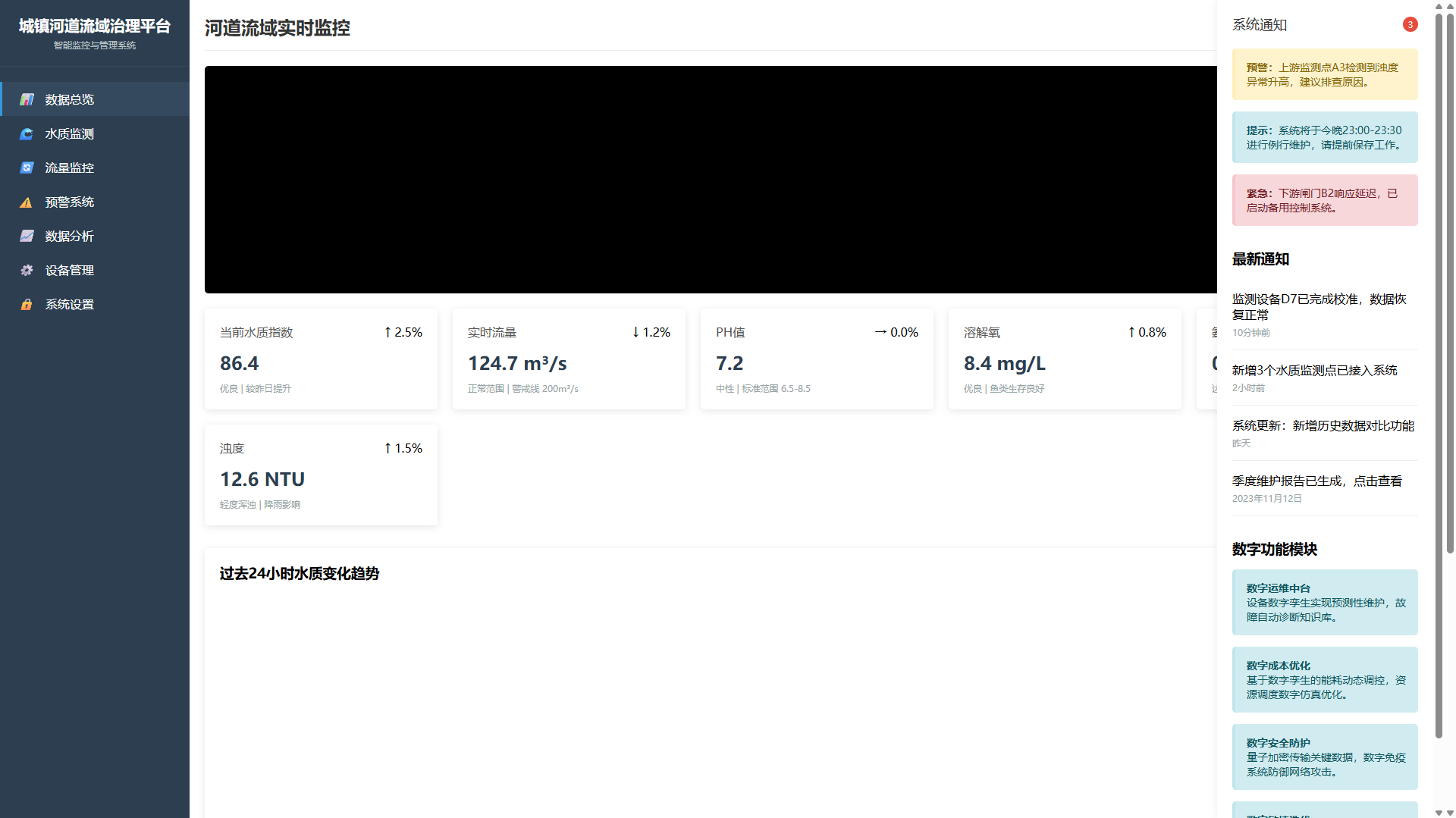The image size is (1456, 818).
Task: Click the black river monitoring video area
Action: 711,180
